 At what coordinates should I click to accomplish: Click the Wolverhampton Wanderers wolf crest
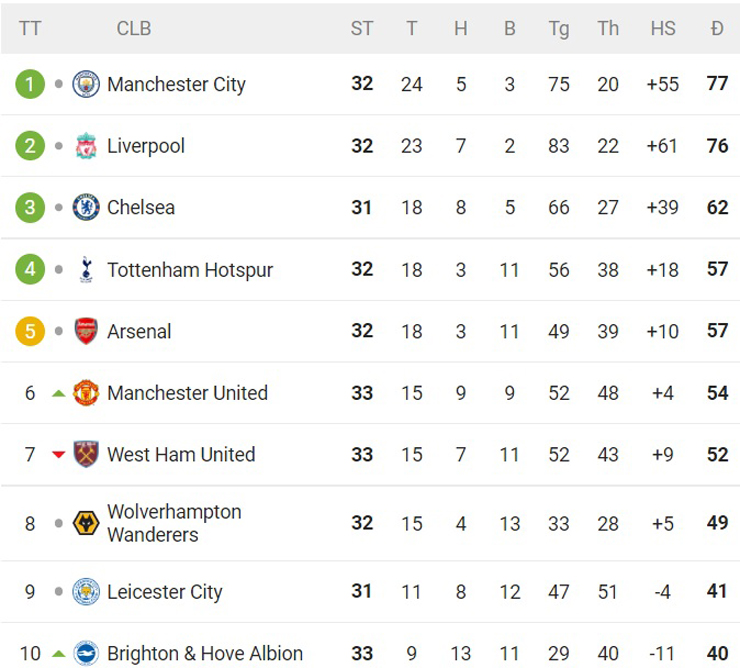pyautogui.click(x=87, y=523)
